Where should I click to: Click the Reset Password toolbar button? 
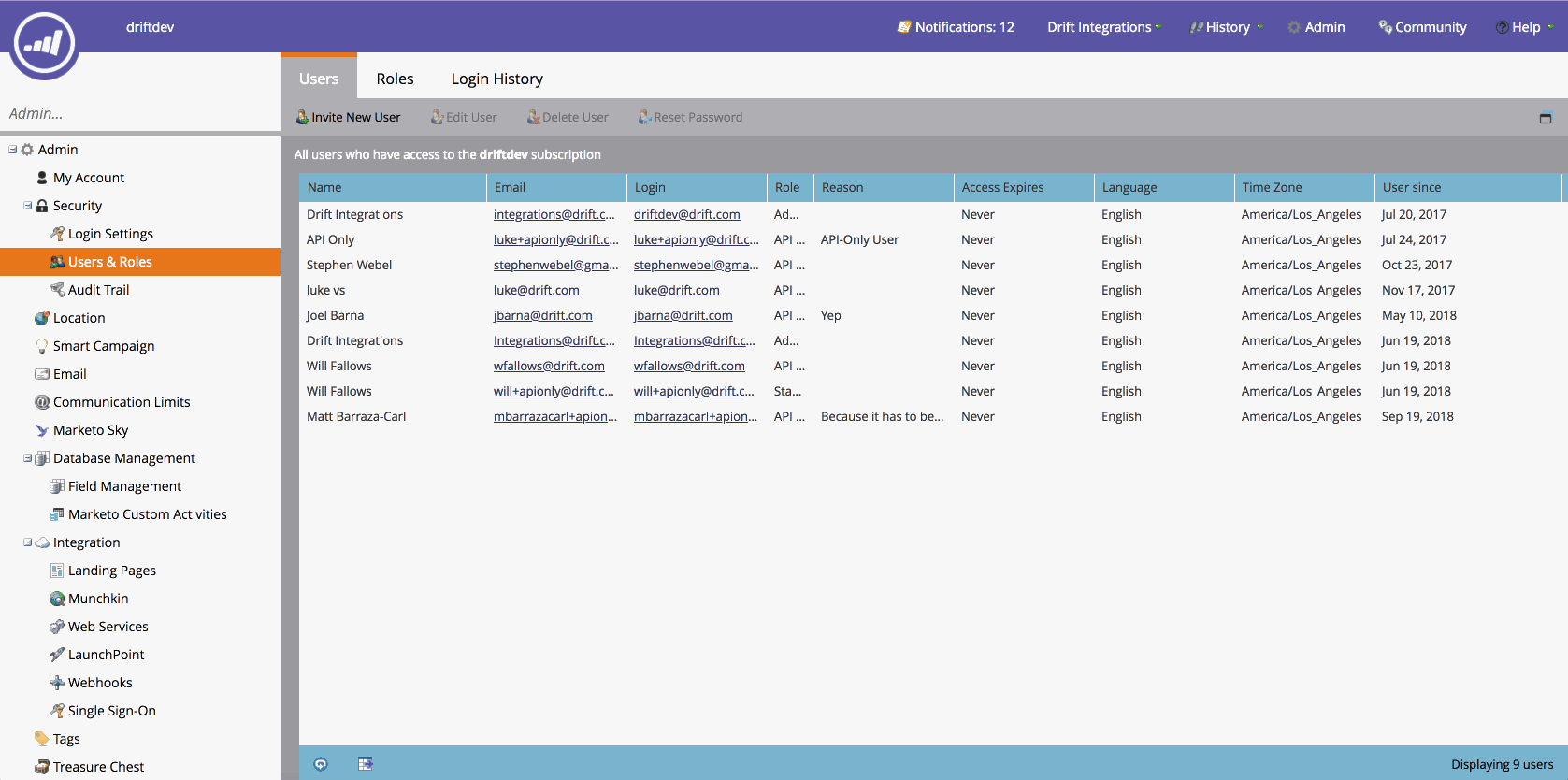point(690,117)
